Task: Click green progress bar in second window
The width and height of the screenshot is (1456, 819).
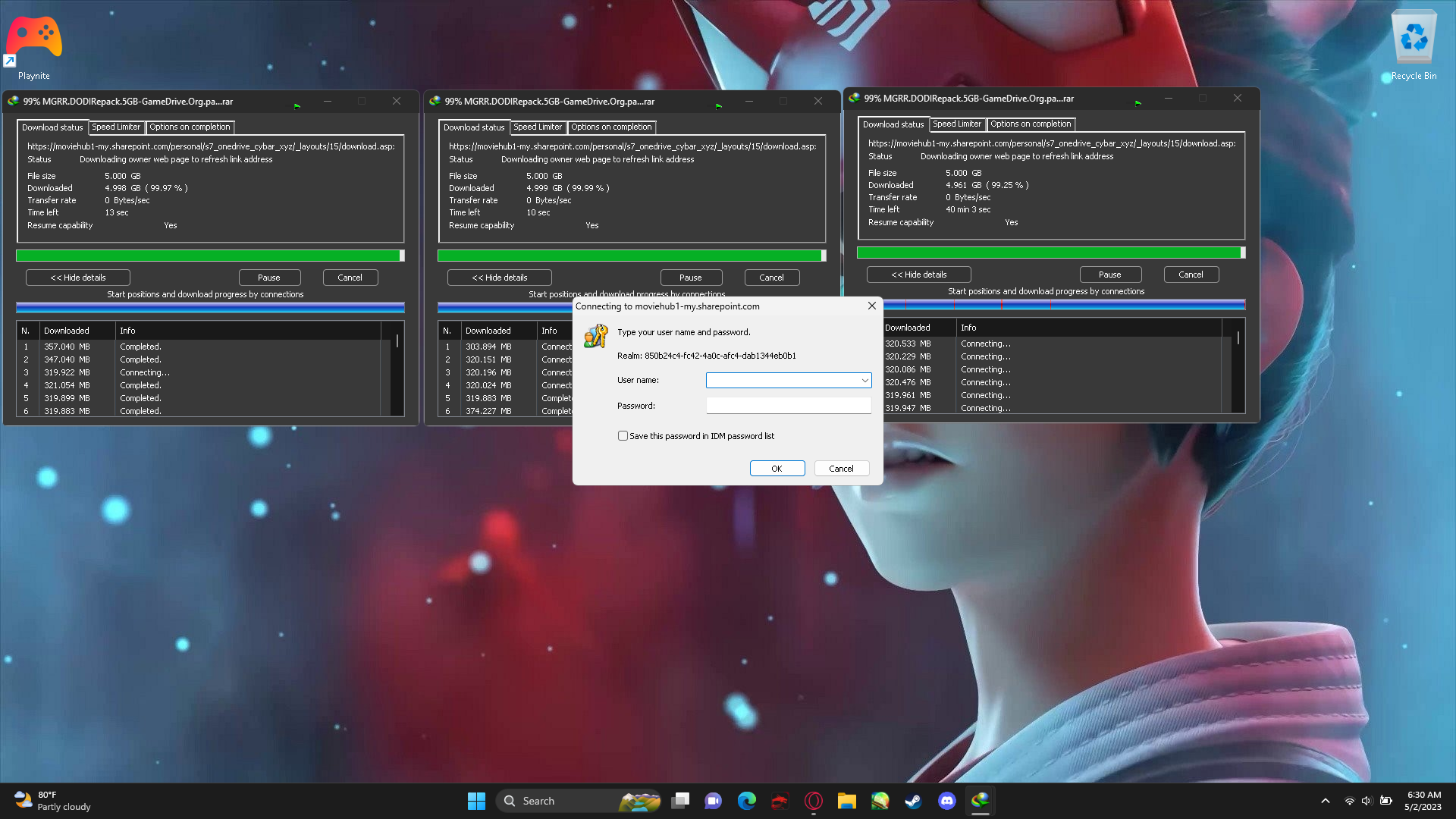Action: pyautogui.click(x=632, y=256)
